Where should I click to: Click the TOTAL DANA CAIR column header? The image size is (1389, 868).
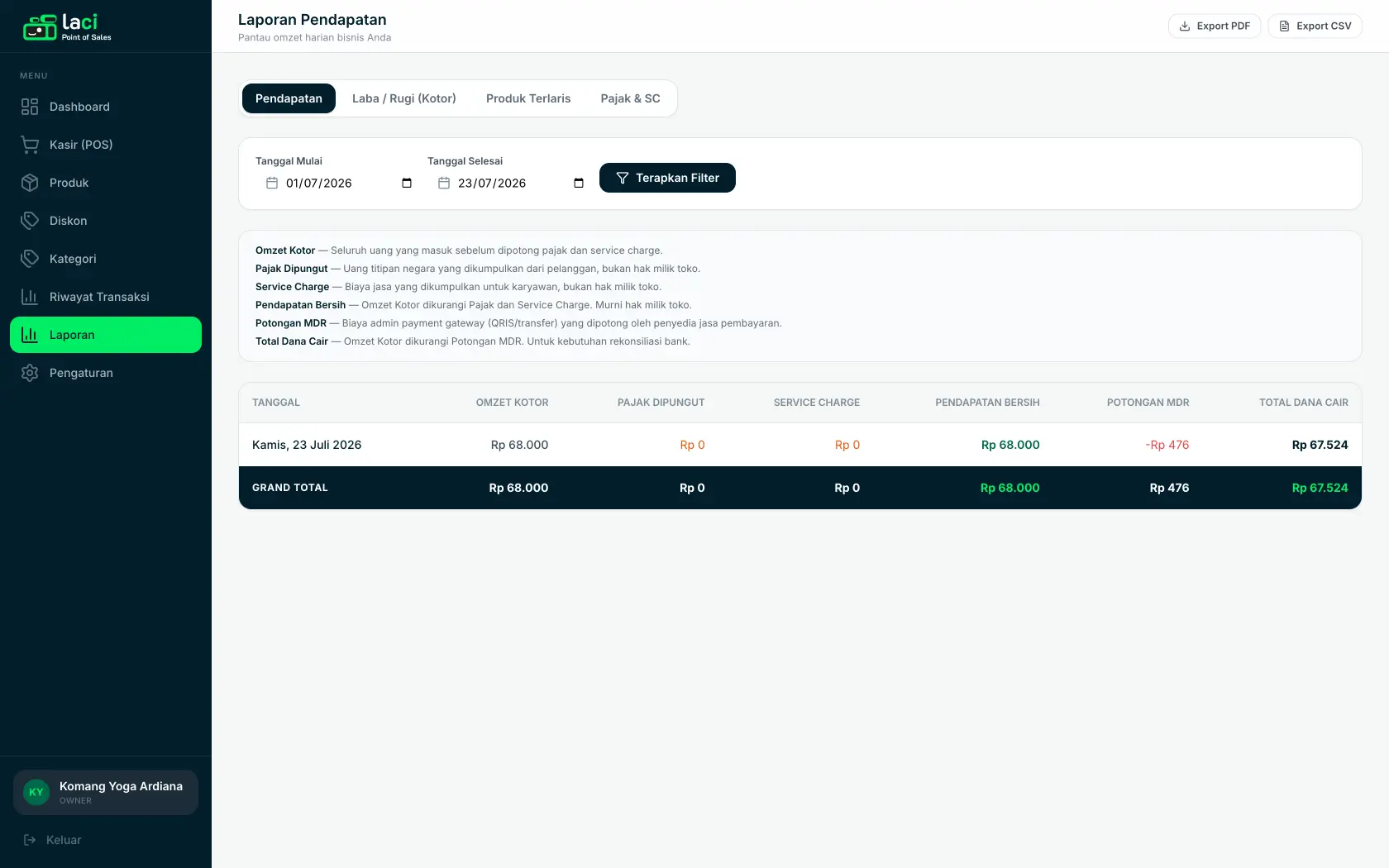pos(1304,403)
